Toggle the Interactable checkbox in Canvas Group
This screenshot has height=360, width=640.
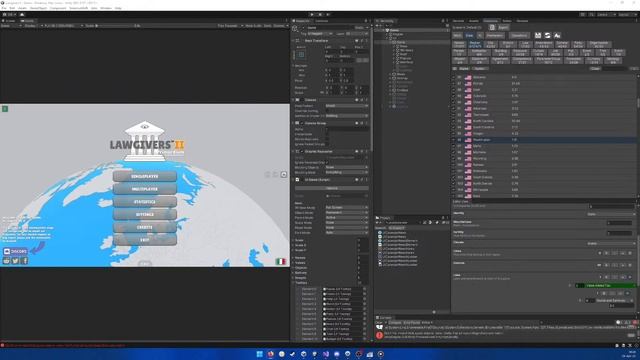327,134
